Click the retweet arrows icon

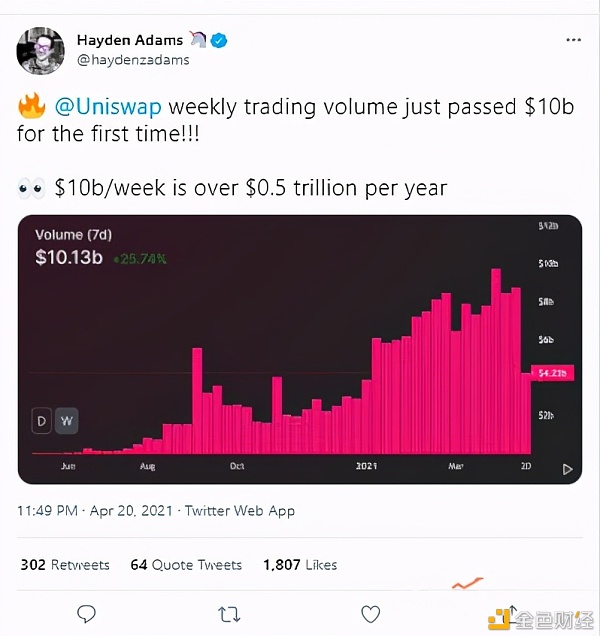pos(228,613)
